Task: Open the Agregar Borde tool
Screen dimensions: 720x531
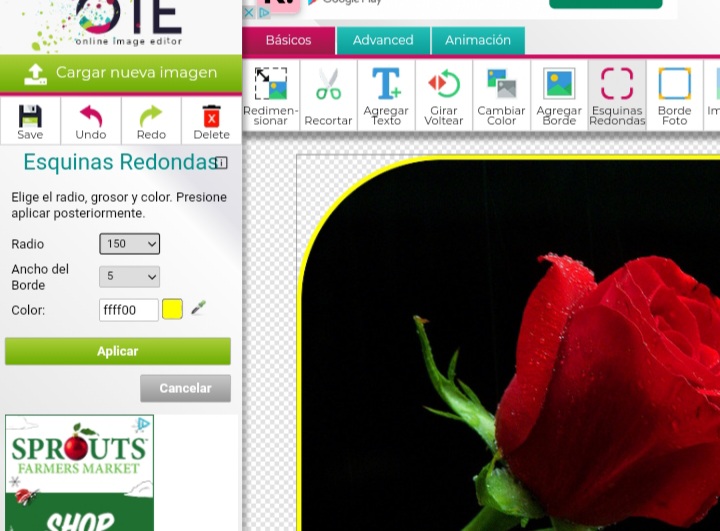Action: [559, 95]
